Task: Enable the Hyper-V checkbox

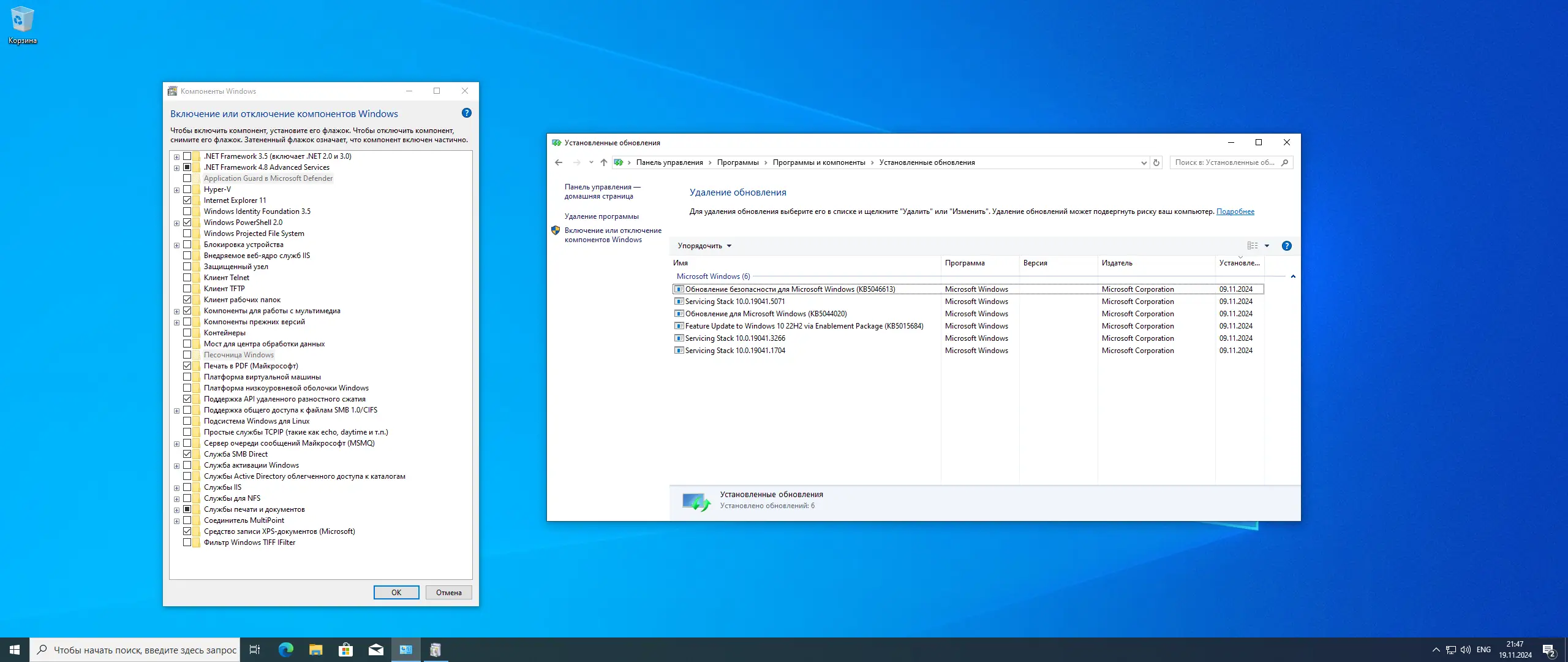Action: pyautogui.click(x=187, y=189)
